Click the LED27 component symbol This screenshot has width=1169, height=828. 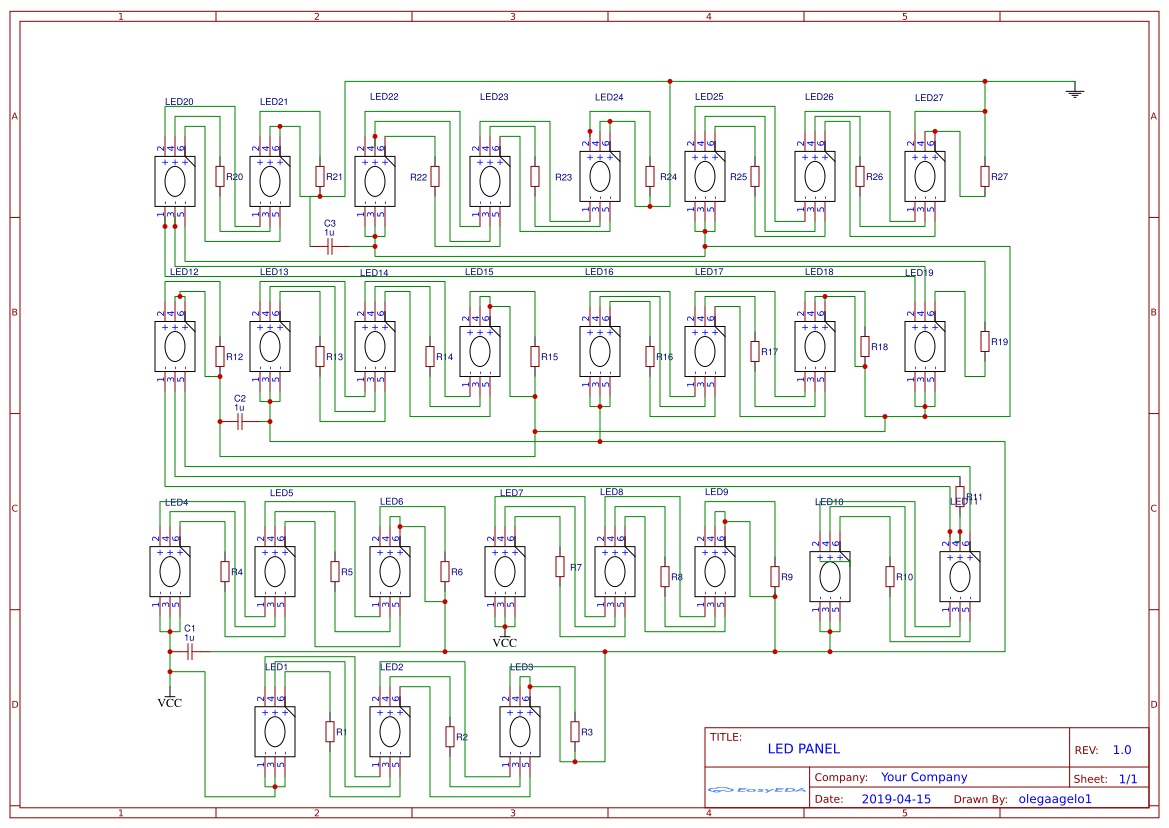pos(925,177)
